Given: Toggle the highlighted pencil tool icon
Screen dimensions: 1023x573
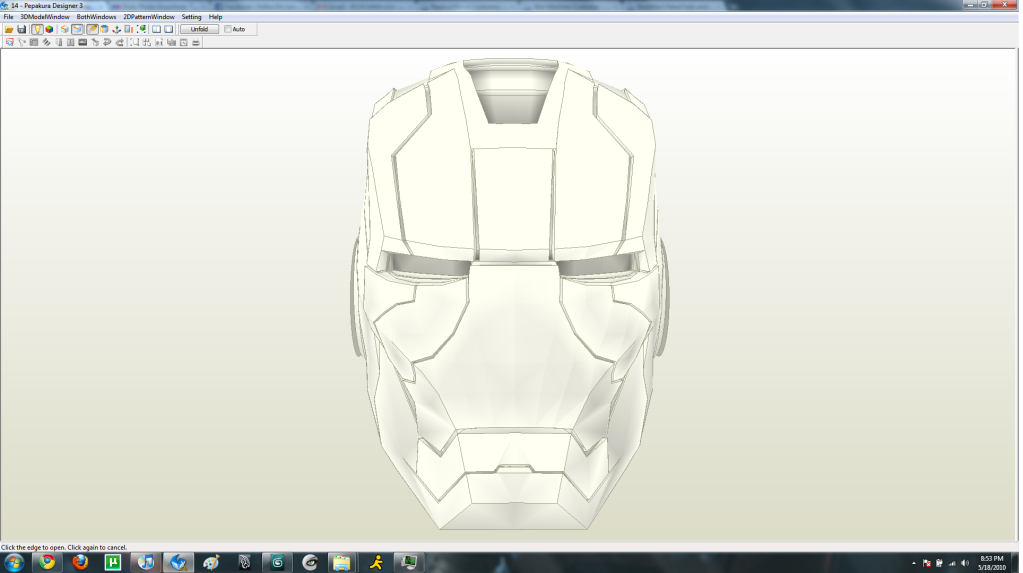Looking at the screenshot, I should click(92, 29).
